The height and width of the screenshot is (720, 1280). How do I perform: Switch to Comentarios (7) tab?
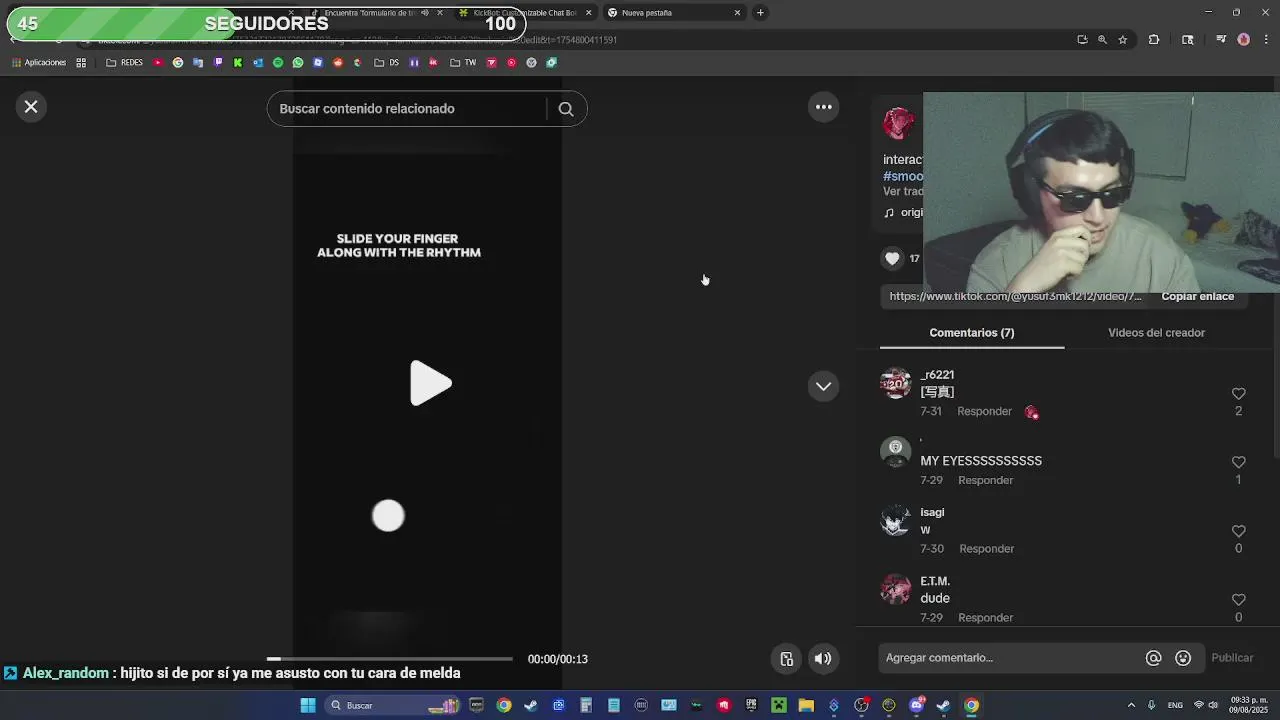click(x=972, y=333)
